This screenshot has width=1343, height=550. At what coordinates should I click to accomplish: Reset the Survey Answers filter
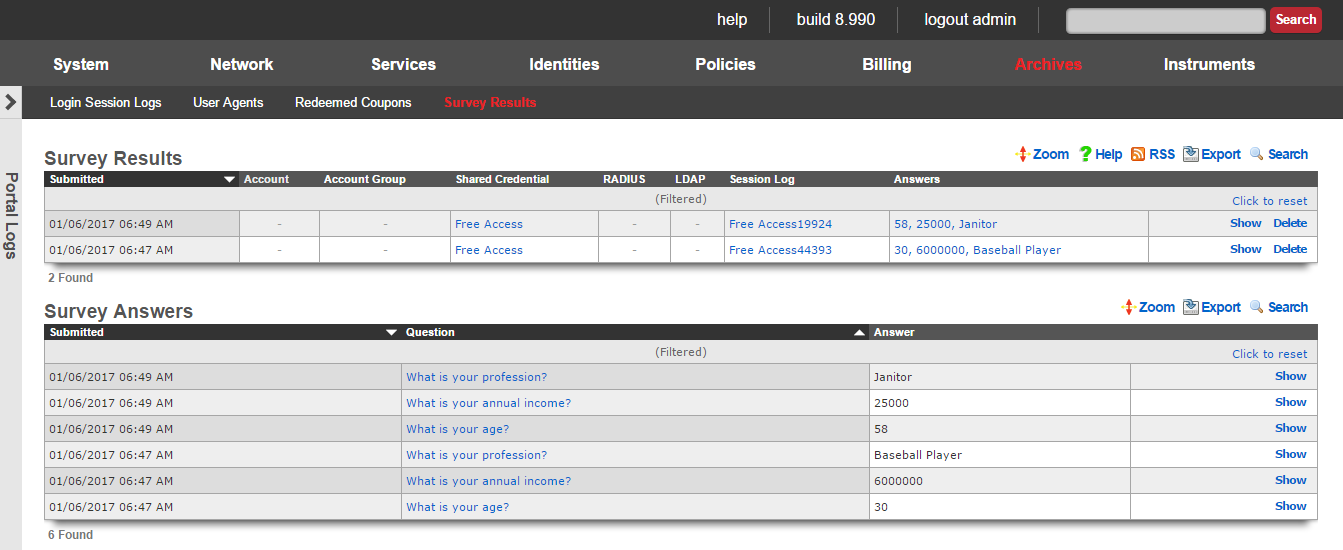coord(1269,354)
